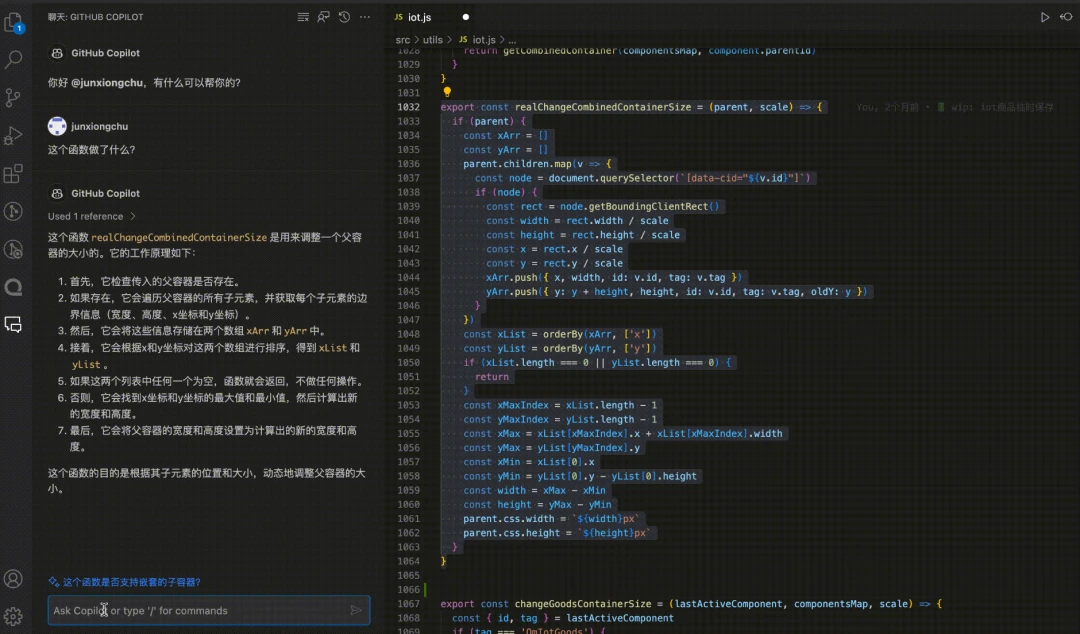Click the open changes icon at editor top right
This screenshot has height=634, width=1080.
[x=1066, y=17]
